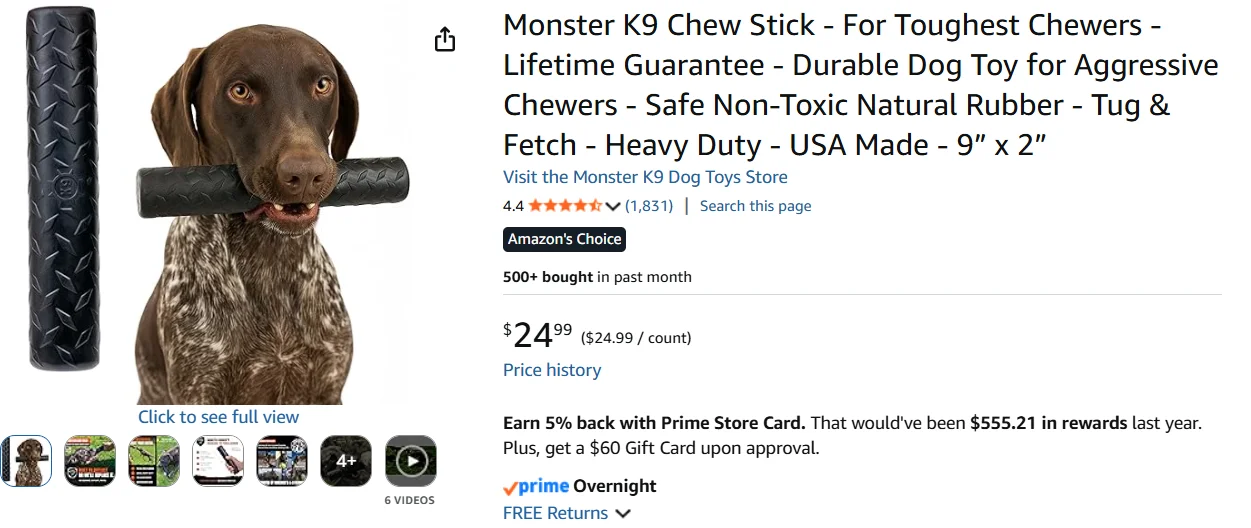This screenshot has height=528, width=1251.
Task: Visit the Monster K9 Dog Toys Store
Action: (645, 177)
